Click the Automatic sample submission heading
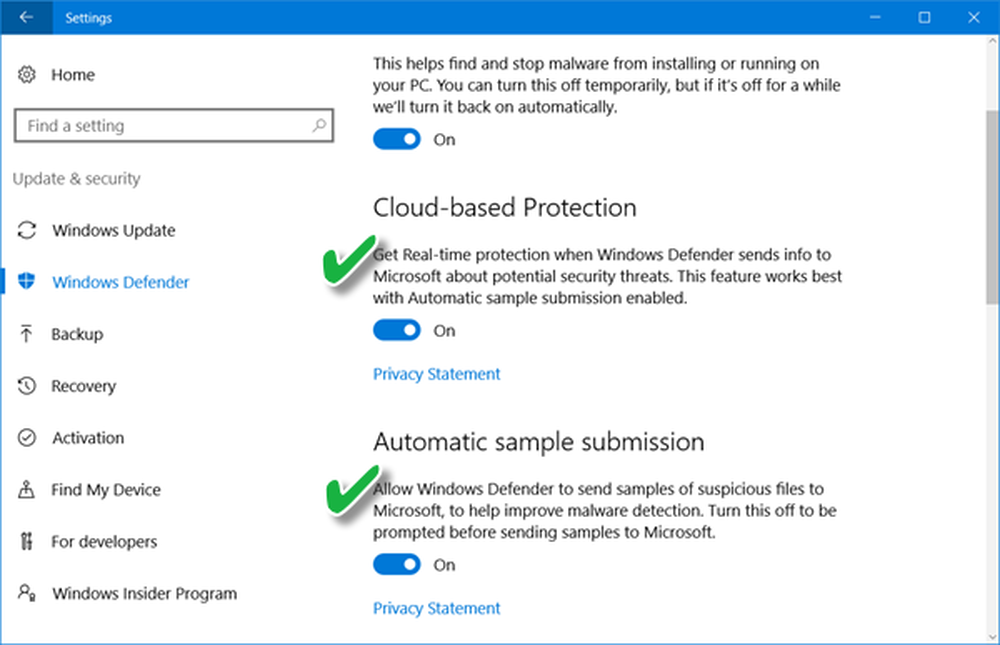 (538, 442)
